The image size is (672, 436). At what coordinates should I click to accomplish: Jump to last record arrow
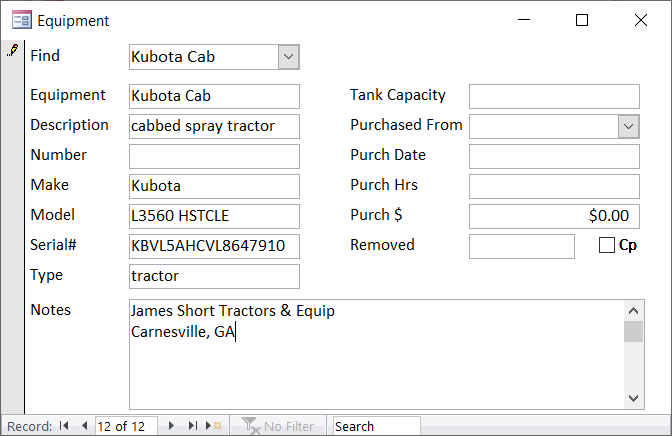(192, 426)
